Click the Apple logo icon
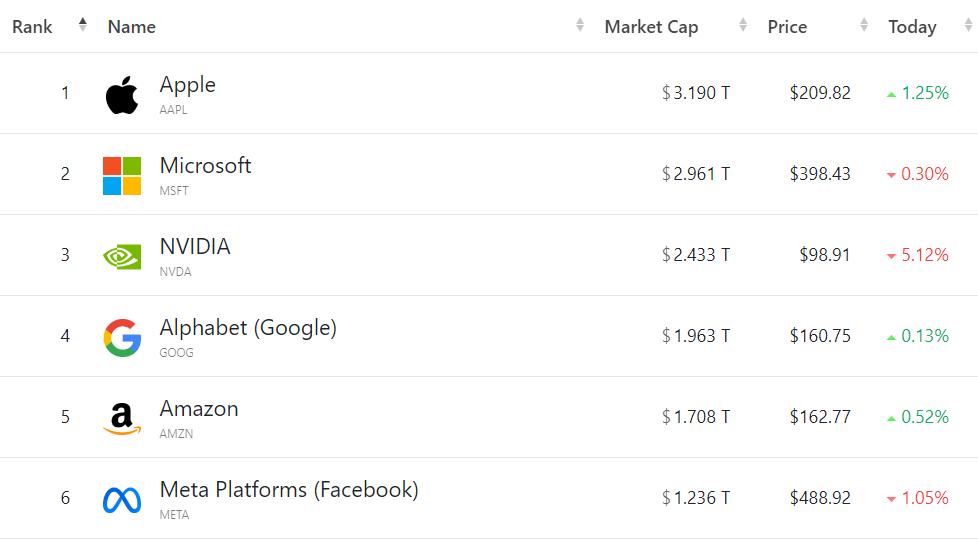The image size is (978, 541). [121, 95]
